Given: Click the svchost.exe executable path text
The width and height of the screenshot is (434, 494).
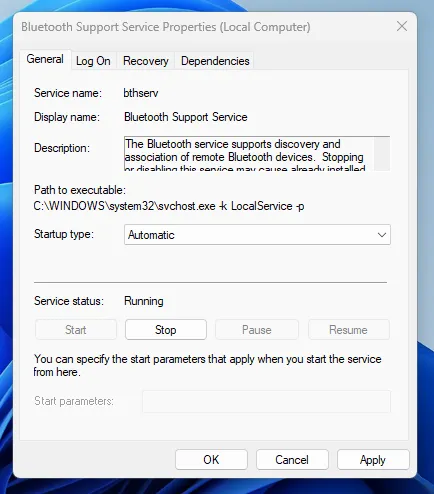Looking at the screenshot, I should tap(169, 206).
